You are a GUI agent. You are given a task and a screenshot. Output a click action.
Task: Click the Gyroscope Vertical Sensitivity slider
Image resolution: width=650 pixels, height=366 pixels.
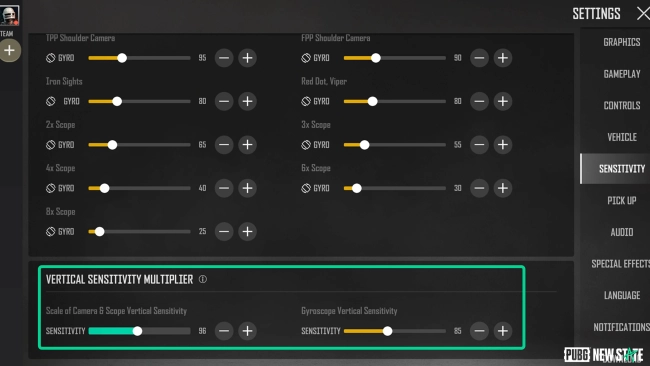pyautogui.click(x=395, y=331)
